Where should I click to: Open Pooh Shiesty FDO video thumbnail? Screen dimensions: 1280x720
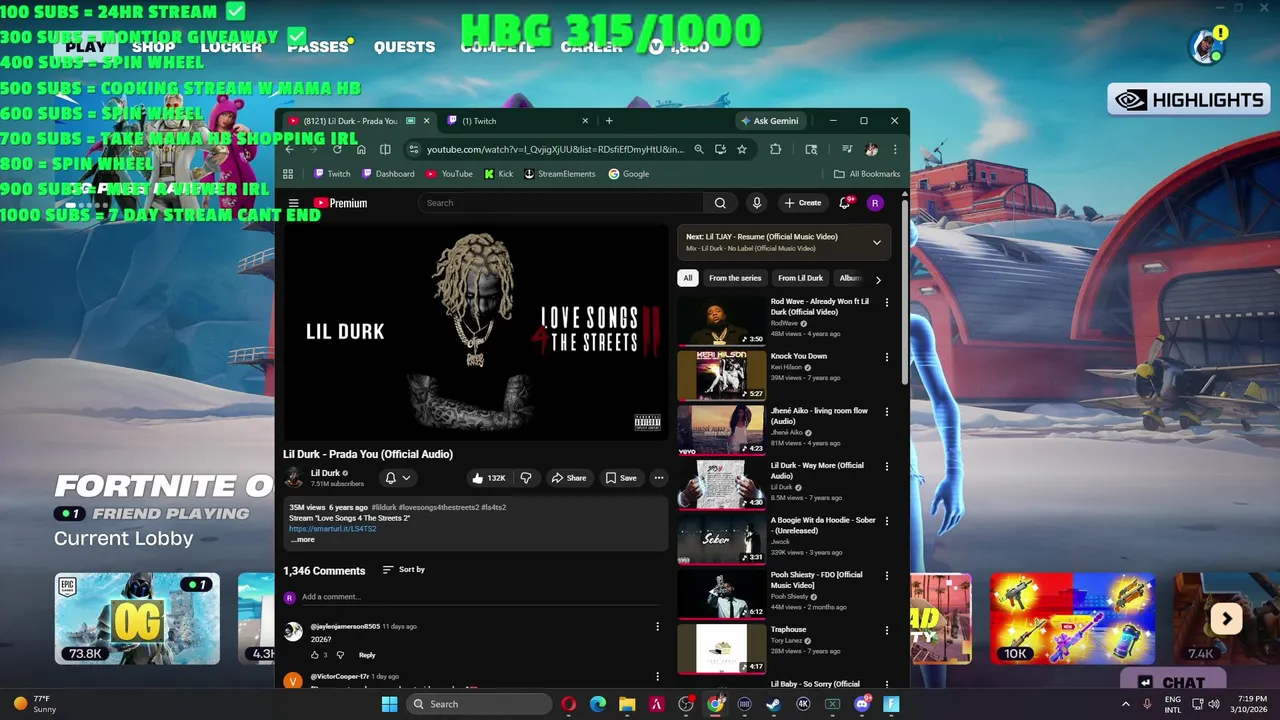coord(721,594)
